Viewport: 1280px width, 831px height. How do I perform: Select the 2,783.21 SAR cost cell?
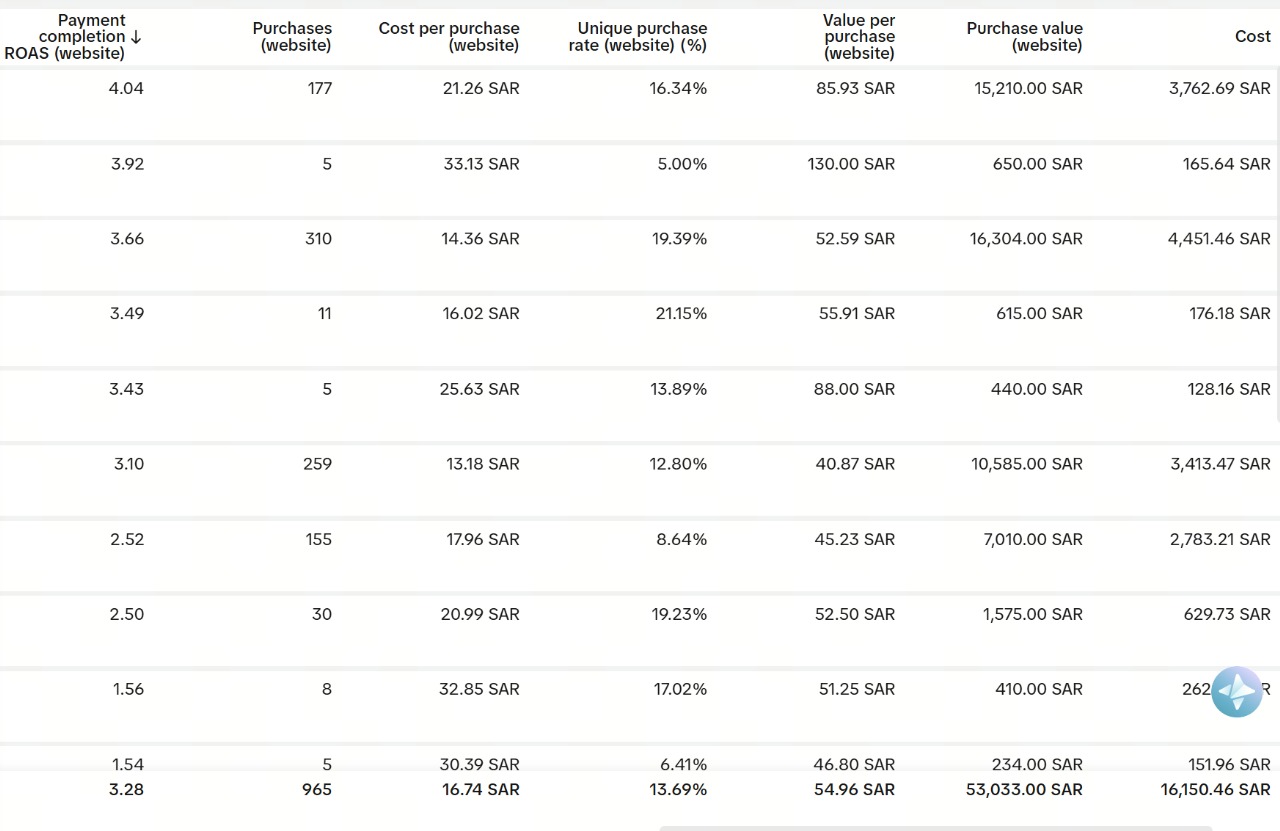click(1220, 540)
